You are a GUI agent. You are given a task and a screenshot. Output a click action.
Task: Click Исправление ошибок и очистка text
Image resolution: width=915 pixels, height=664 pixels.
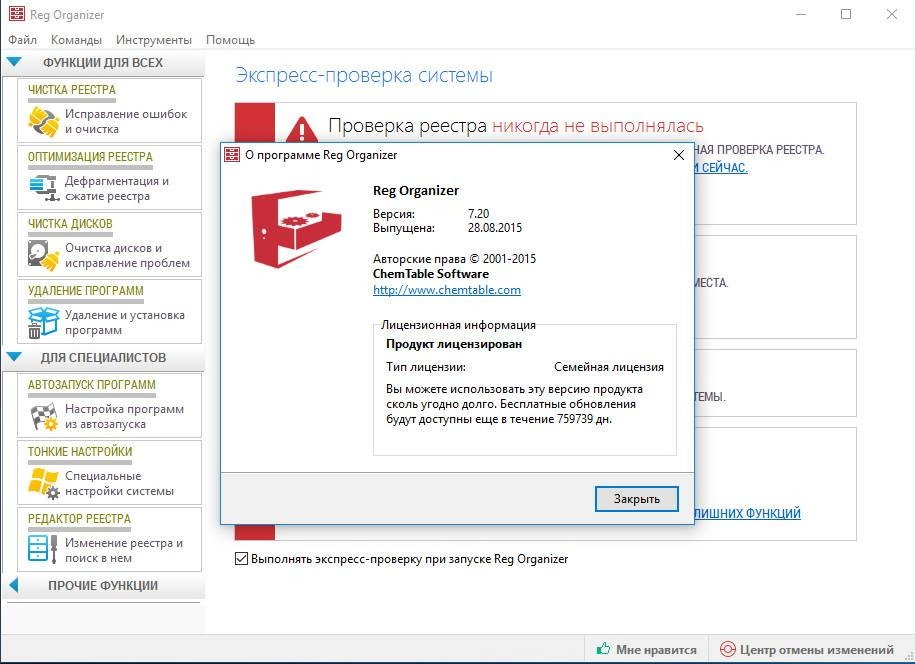(126, 121)
